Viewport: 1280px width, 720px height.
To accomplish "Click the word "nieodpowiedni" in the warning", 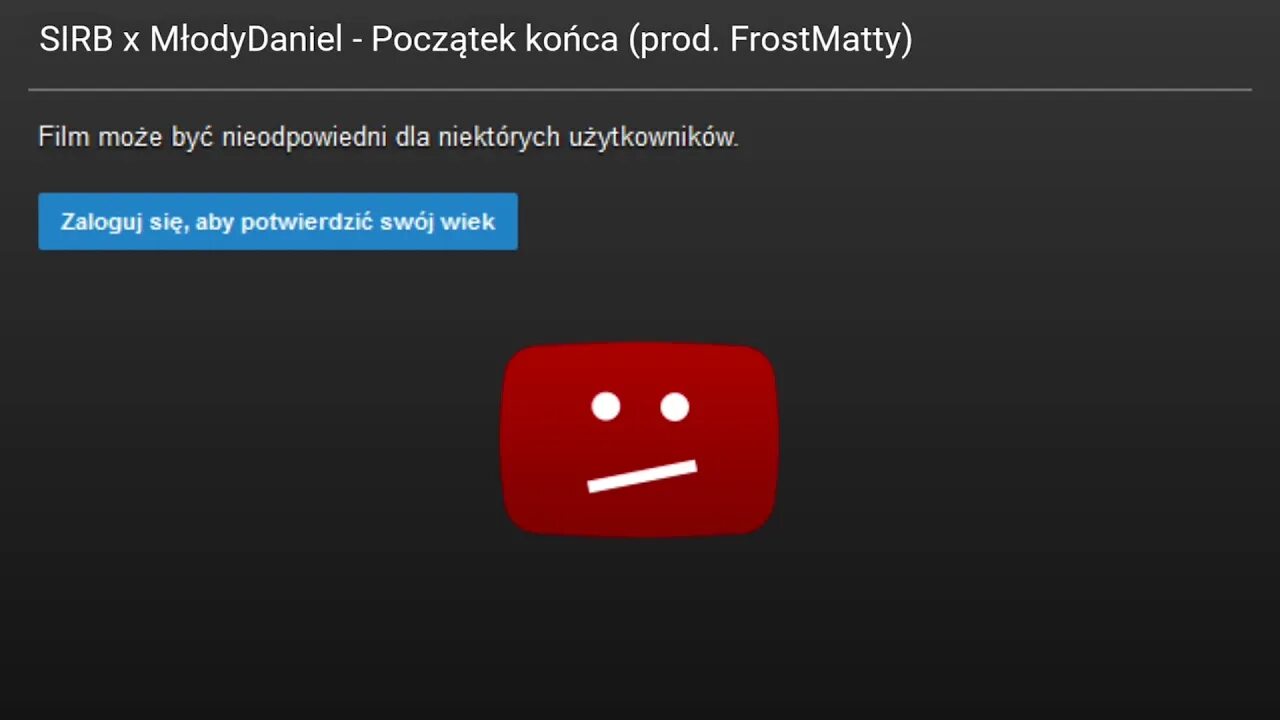I will click(305, 138).
